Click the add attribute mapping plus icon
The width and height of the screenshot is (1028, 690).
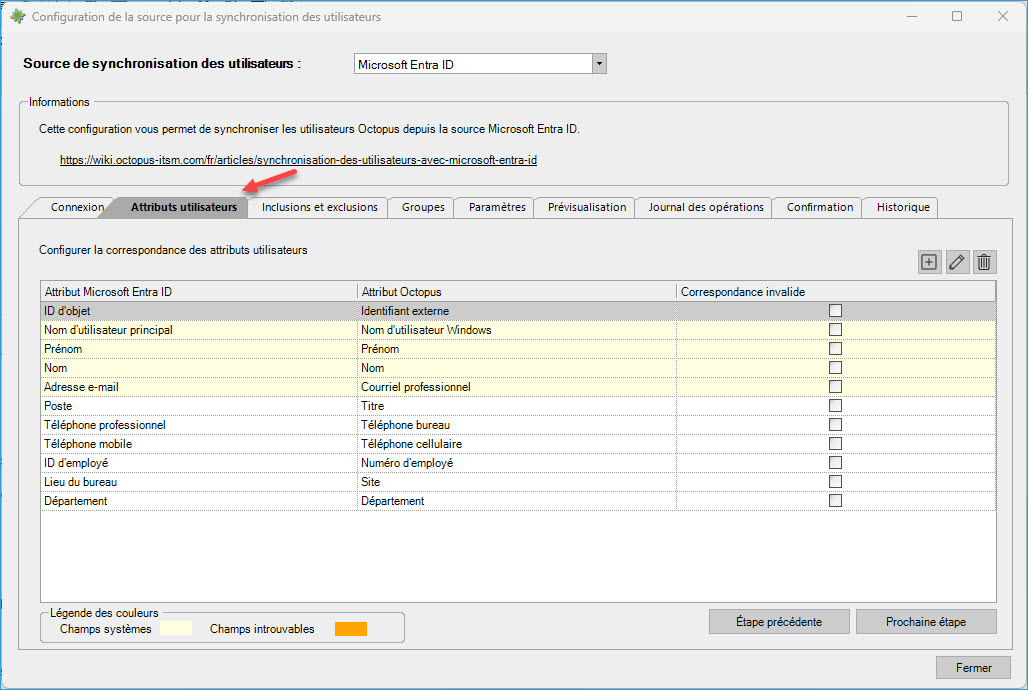929,262
